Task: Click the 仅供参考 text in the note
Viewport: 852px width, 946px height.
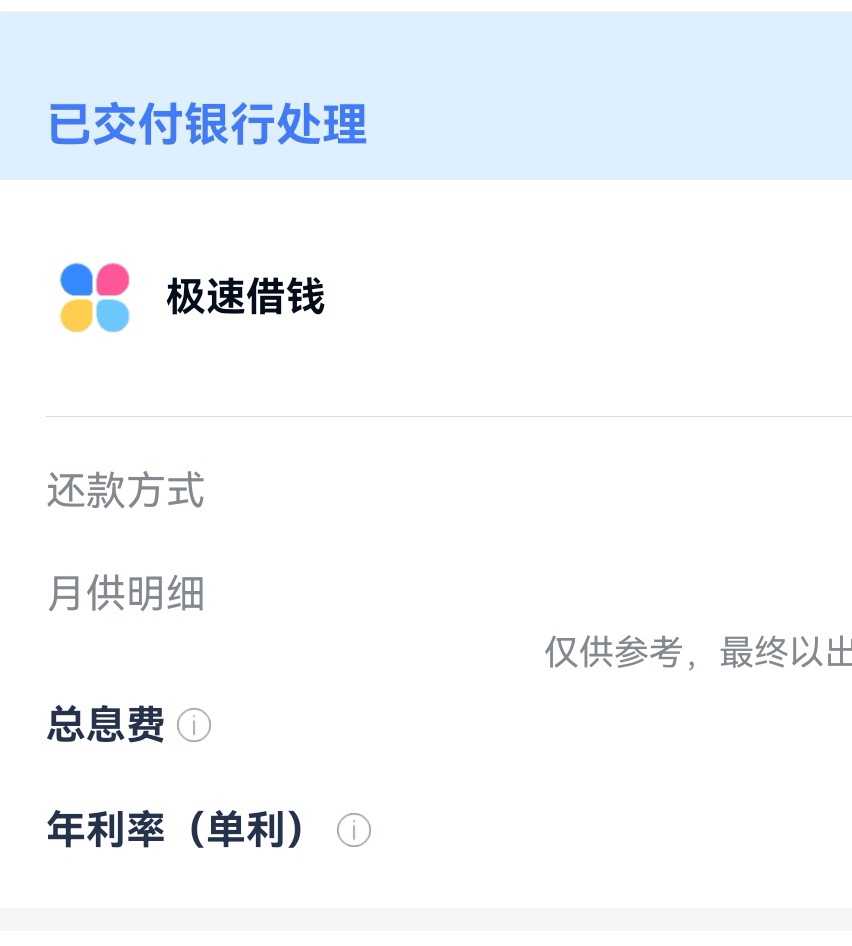Action: (x=613, y=652)
